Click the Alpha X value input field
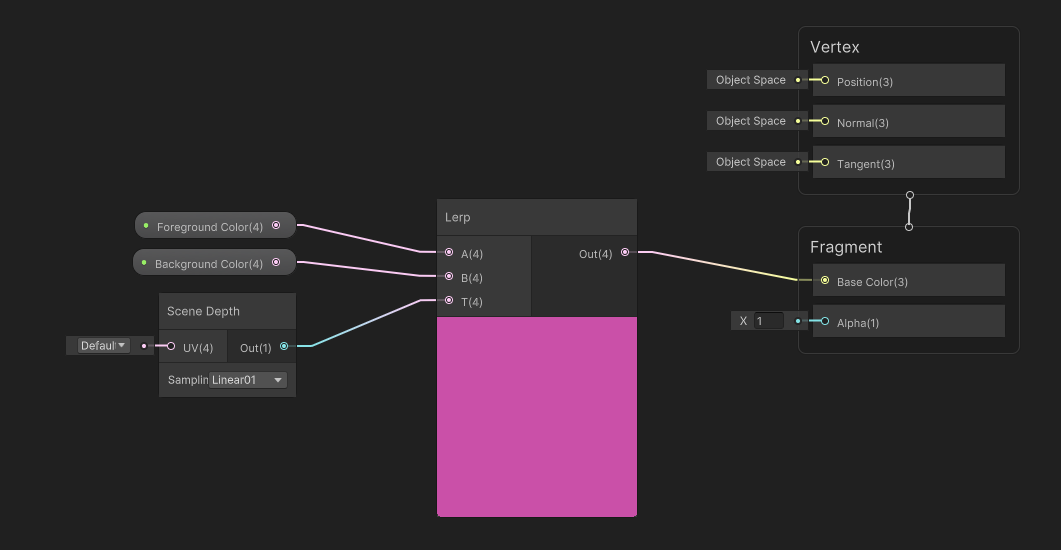The height and width of the screenshot is (550, 1061). pyautogui.click(x=769, y=321)
